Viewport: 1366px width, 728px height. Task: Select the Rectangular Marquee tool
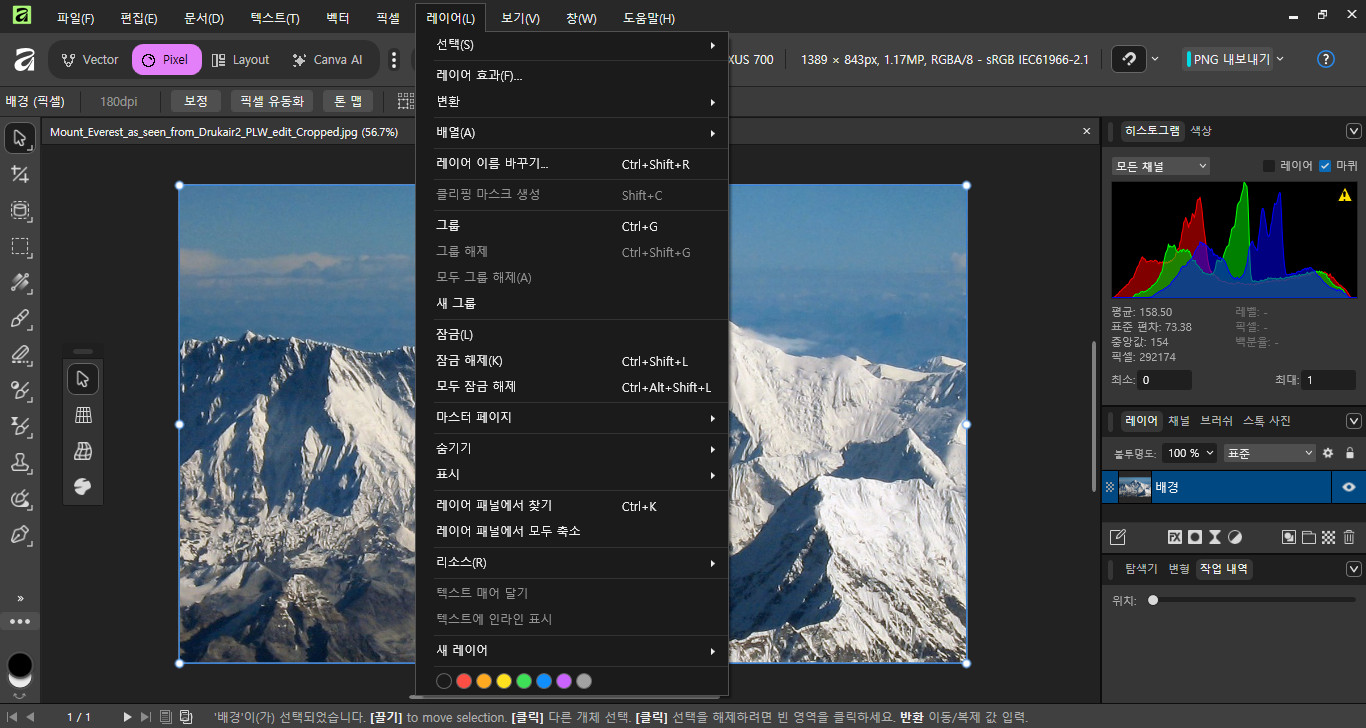point(20,246)
